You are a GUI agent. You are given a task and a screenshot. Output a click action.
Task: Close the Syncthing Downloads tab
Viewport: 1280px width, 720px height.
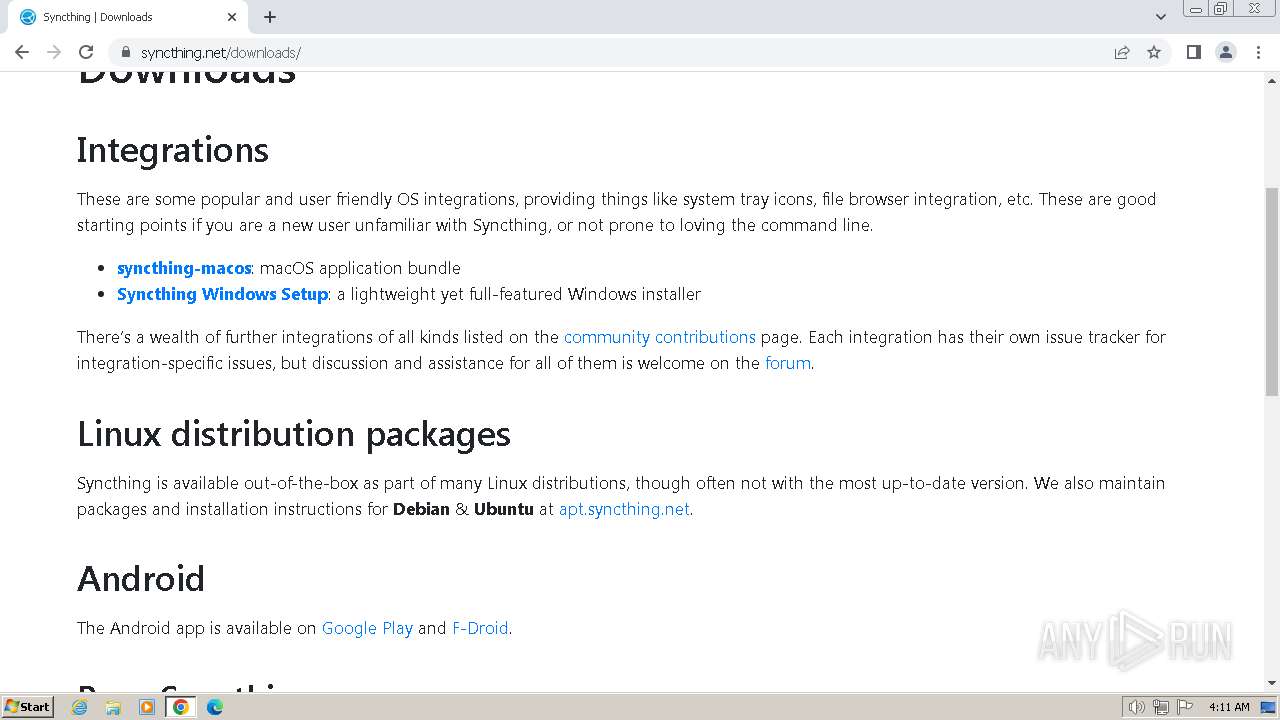pos(232,17)
